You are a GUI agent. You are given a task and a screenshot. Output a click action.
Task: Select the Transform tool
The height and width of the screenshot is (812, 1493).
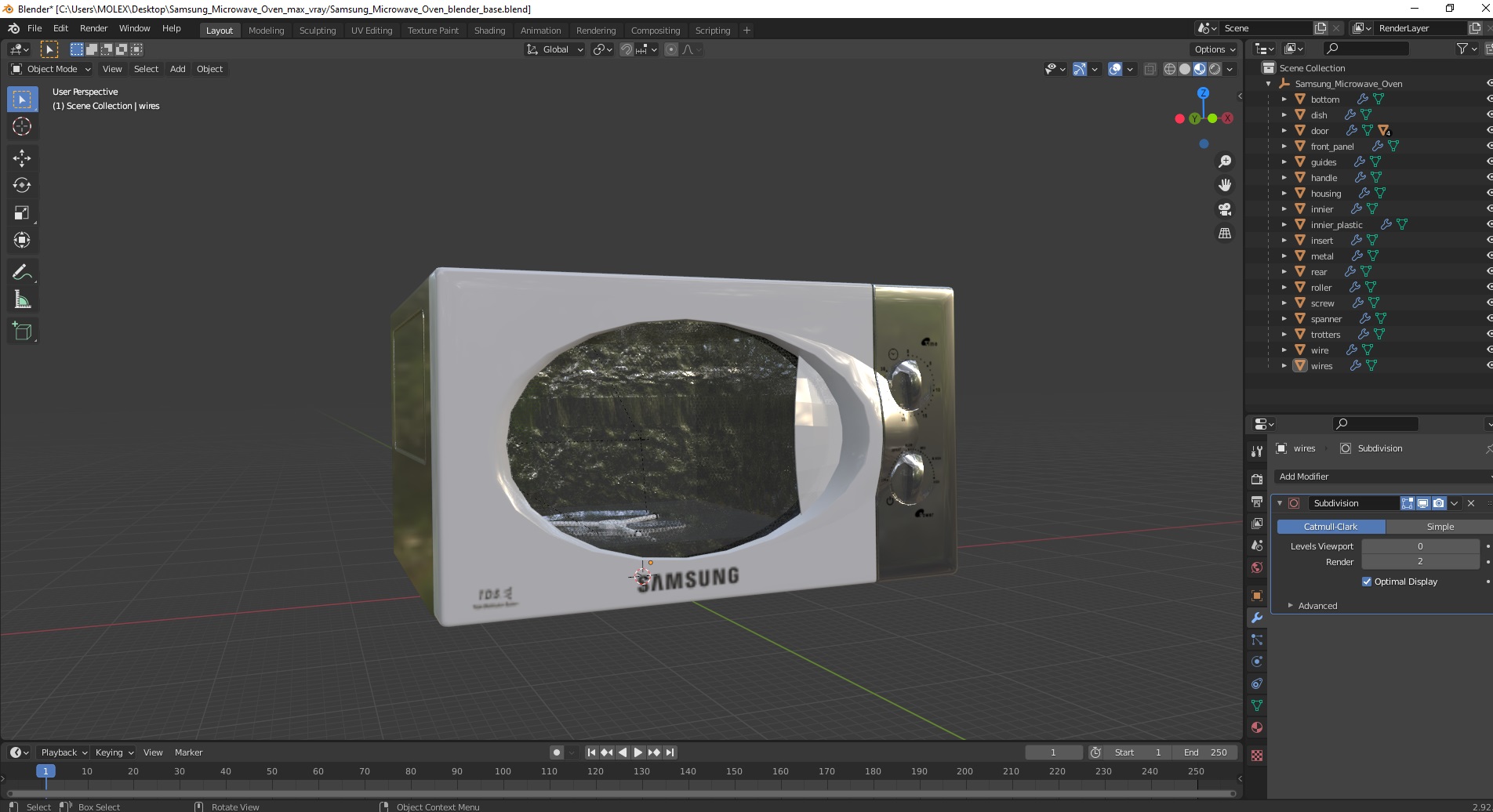click(x=22, y=240)
